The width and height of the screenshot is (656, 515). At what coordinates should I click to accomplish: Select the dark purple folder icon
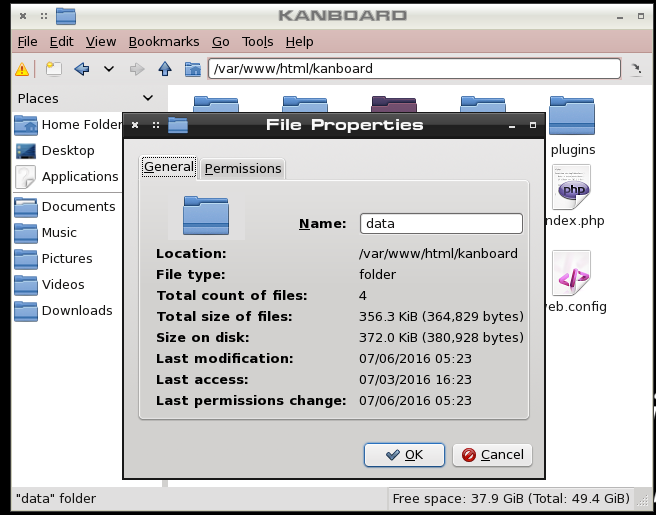(x=394, y=104)
